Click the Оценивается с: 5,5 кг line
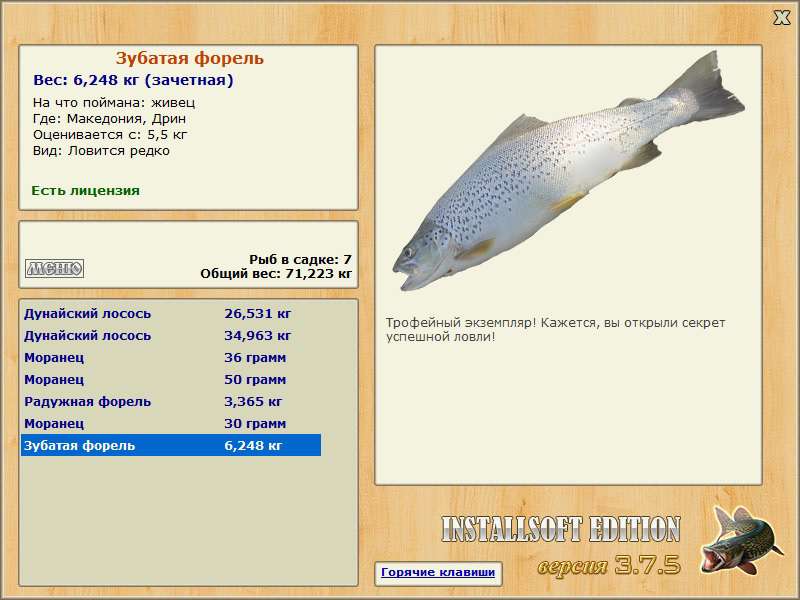Viewport: 800px width, 600px height. click(110, 135)
